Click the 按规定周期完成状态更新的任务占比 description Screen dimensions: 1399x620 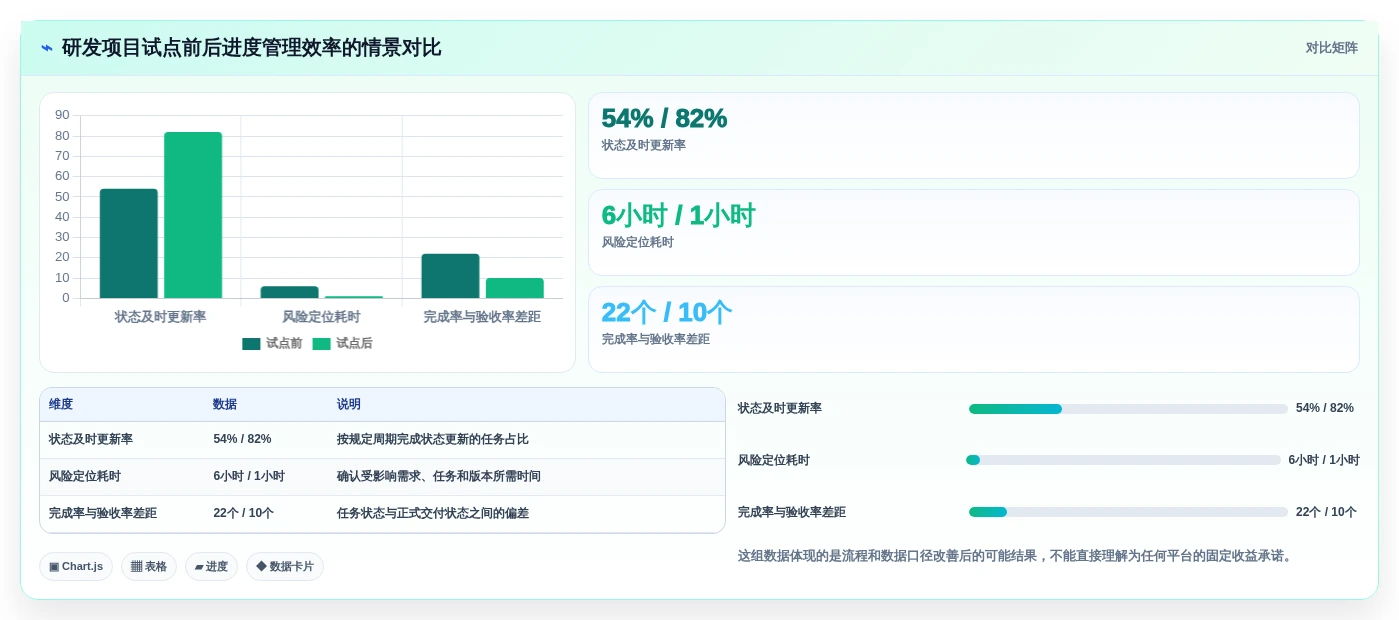click(433, 439)
